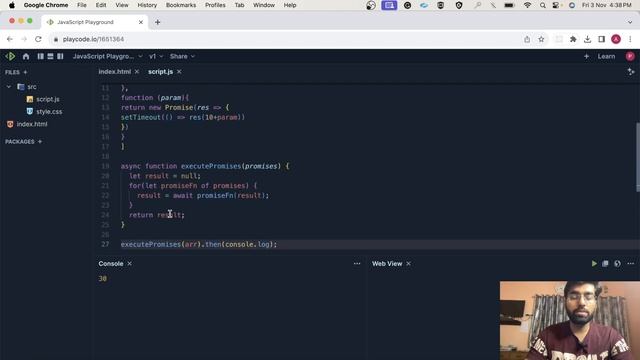The width and height of the screenshot is (640, 360).
Task: Click the PlayCode logo icon
Action: [x=11, y=56]
